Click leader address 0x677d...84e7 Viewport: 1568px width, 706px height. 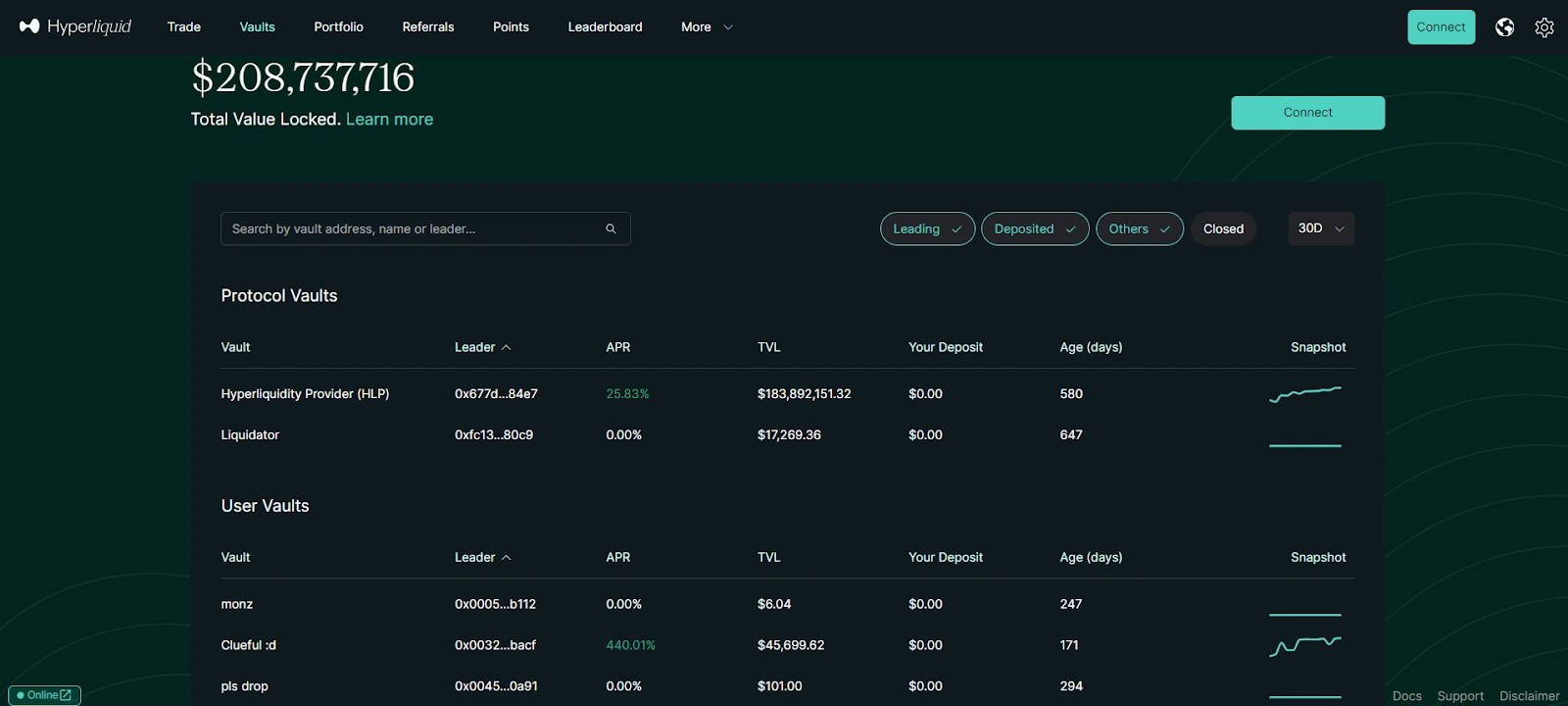(x=496, y=394)
